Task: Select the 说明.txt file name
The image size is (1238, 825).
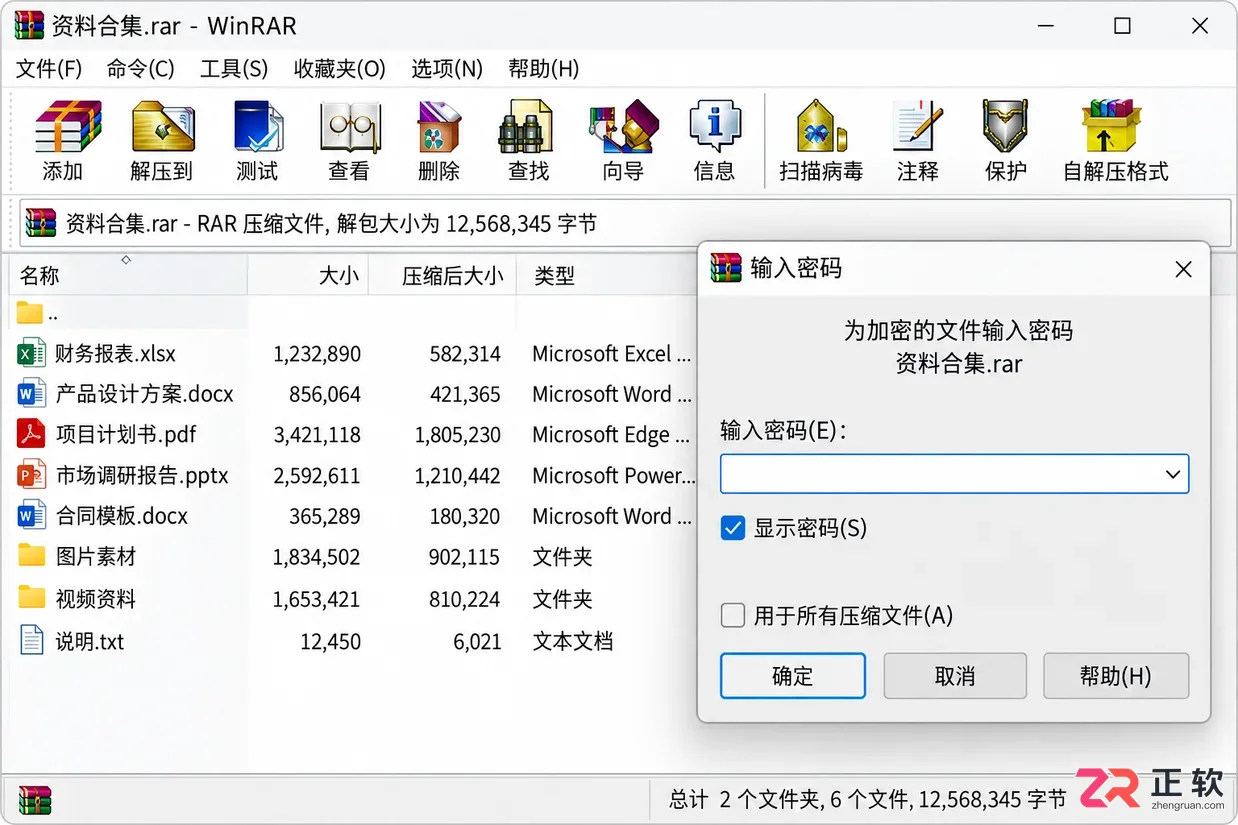Action: [x=90, y=641]
